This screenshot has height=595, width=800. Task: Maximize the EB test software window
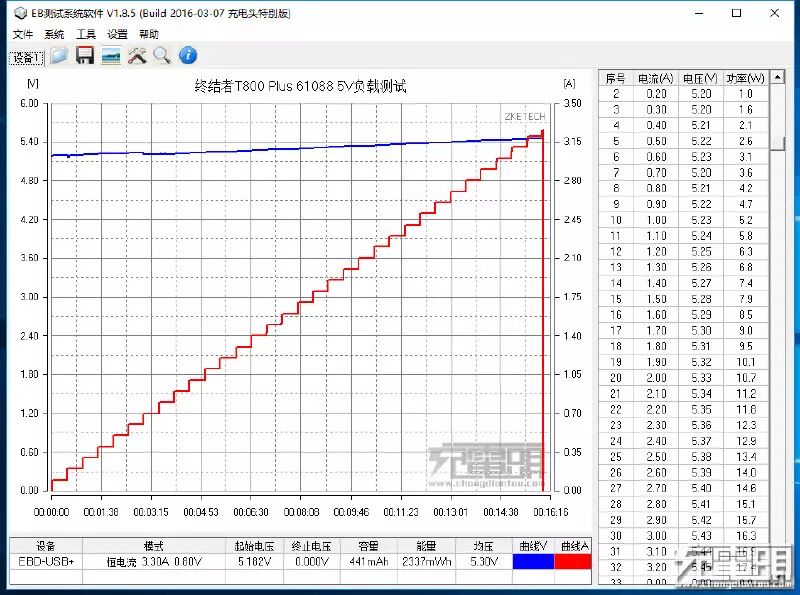tap(736, 13)
